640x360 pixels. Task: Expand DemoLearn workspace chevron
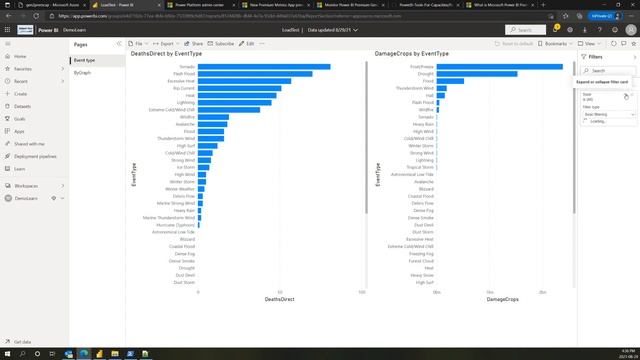[62, 198]
